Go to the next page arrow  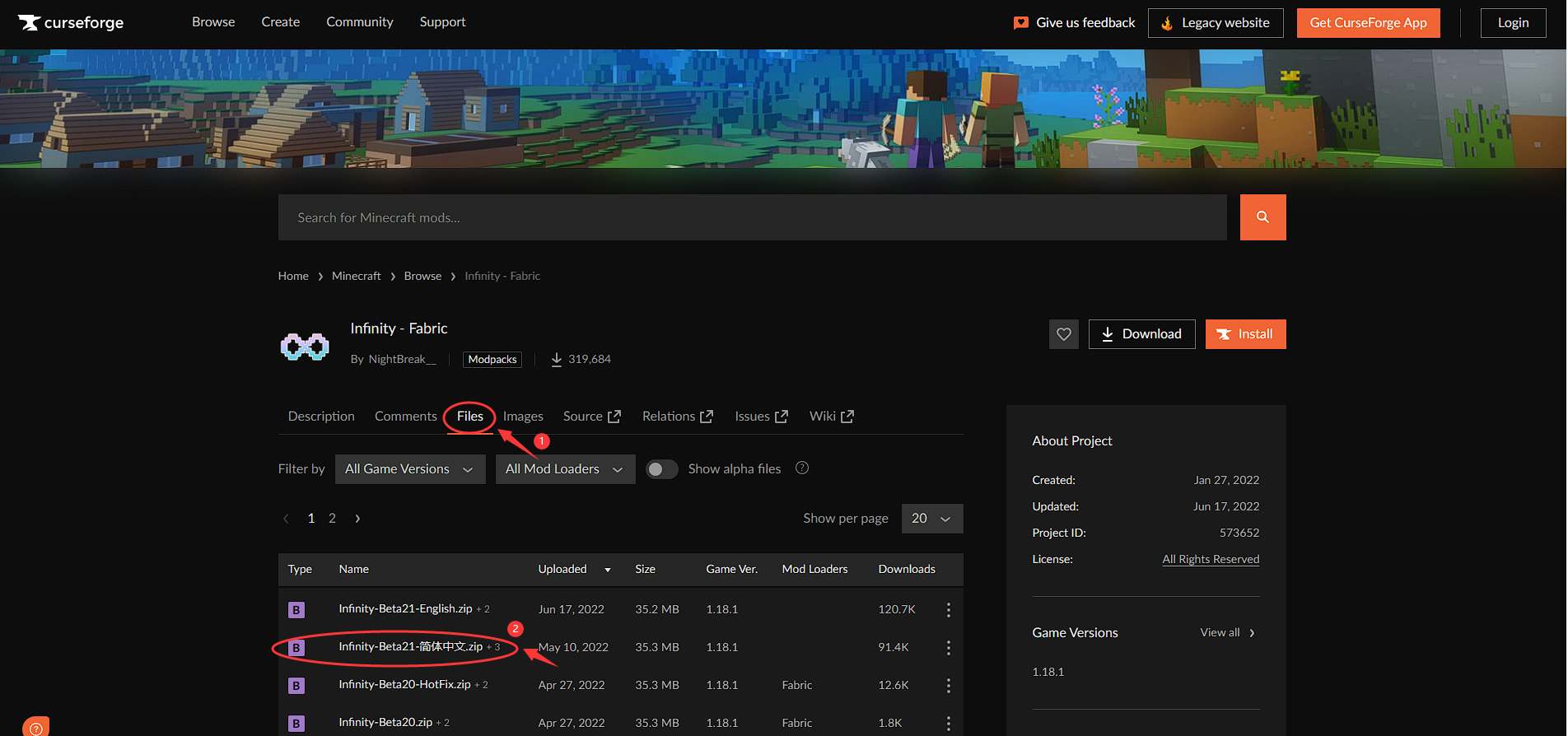pyautogui.click(x=357, y=518)
